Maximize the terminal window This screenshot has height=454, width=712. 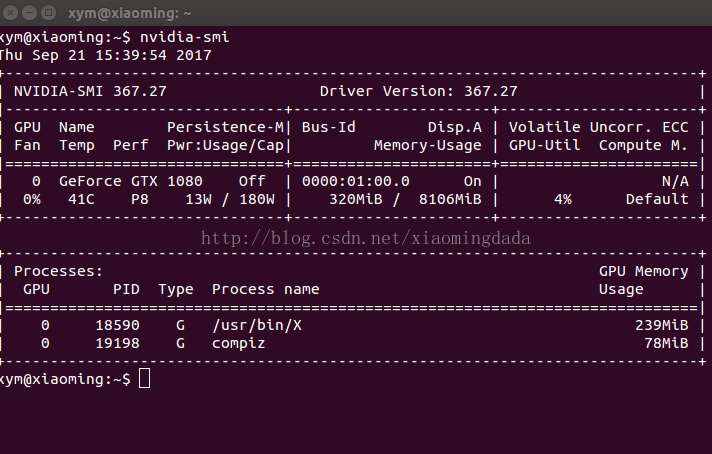coord(48,13)
